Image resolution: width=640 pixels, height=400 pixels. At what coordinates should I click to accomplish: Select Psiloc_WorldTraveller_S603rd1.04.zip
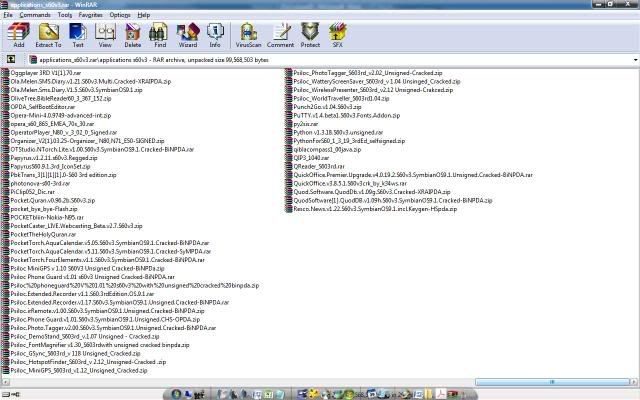[337, 98]
